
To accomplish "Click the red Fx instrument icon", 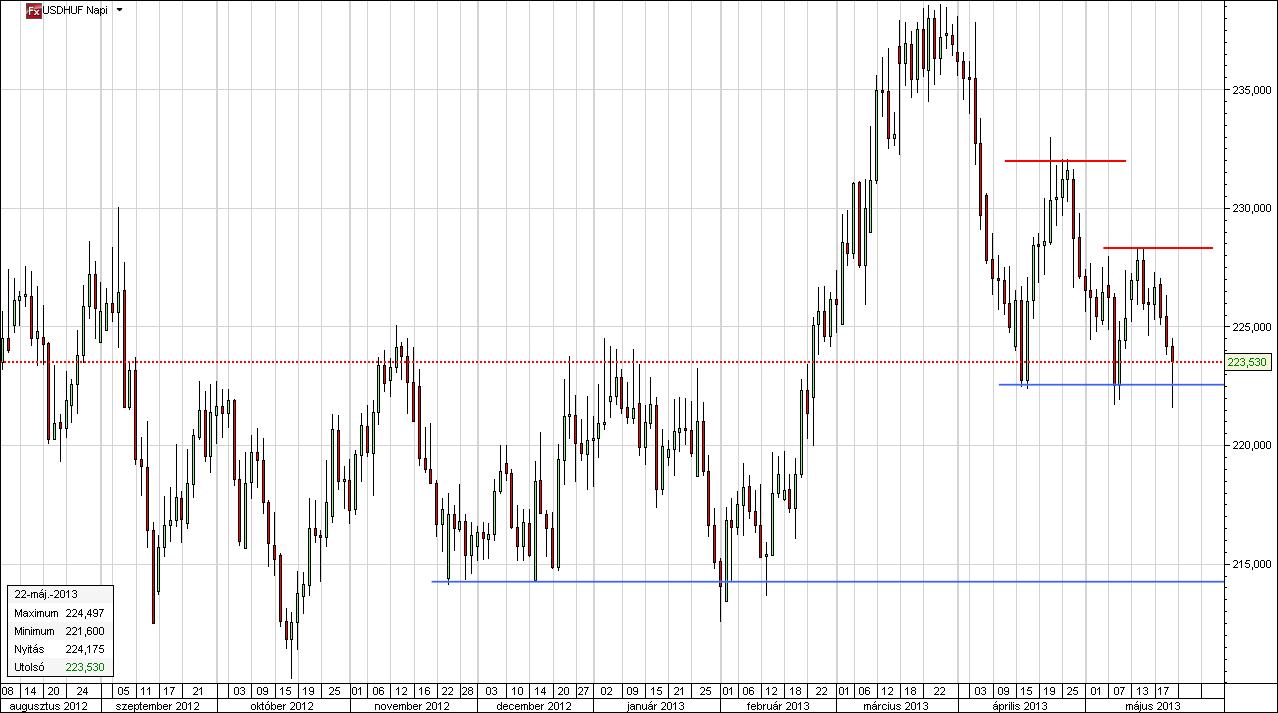I will point(33,10).
